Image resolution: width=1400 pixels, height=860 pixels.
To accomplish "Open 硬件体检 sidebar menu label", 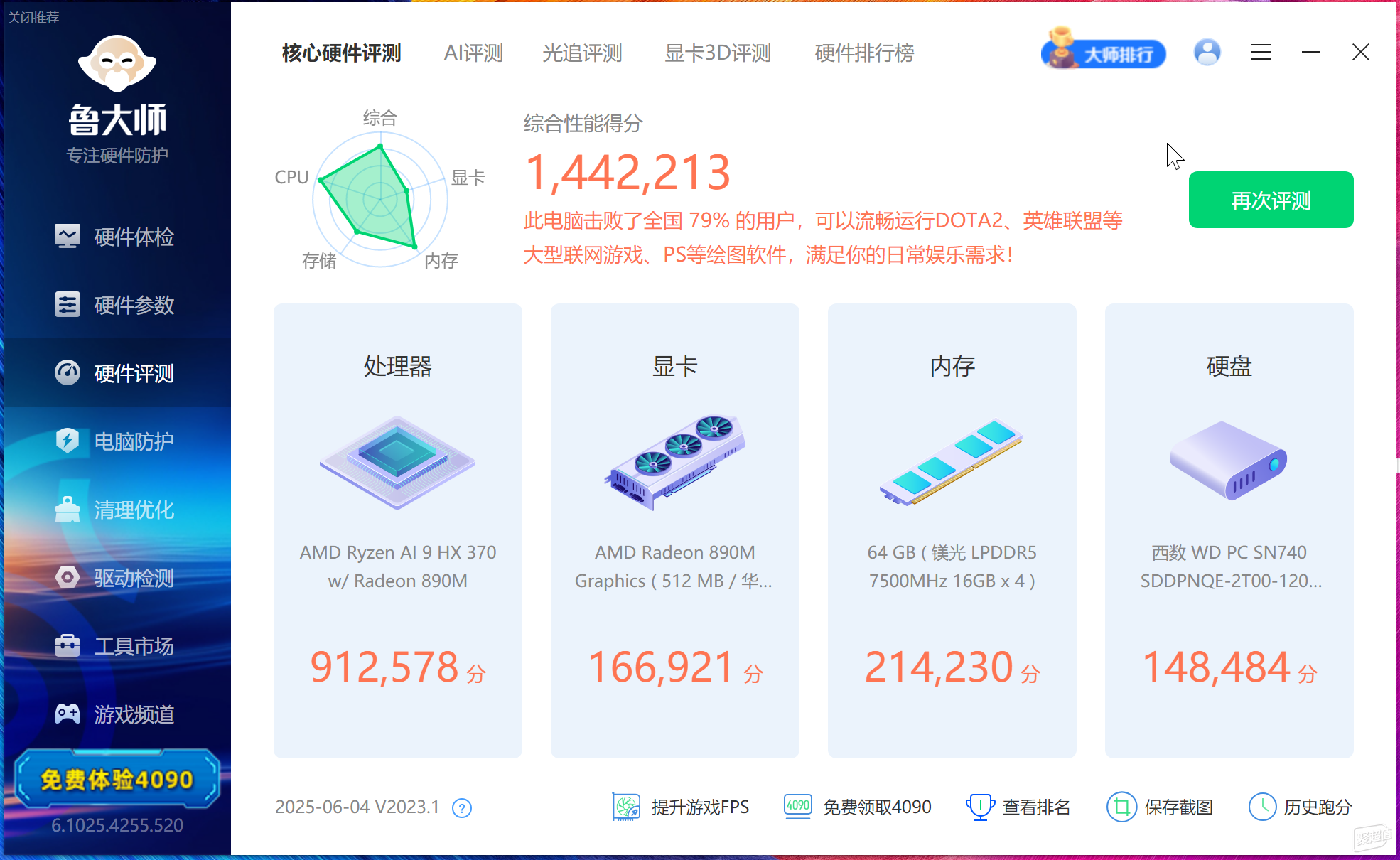I will pyautogui.click(x=134, y=237).
